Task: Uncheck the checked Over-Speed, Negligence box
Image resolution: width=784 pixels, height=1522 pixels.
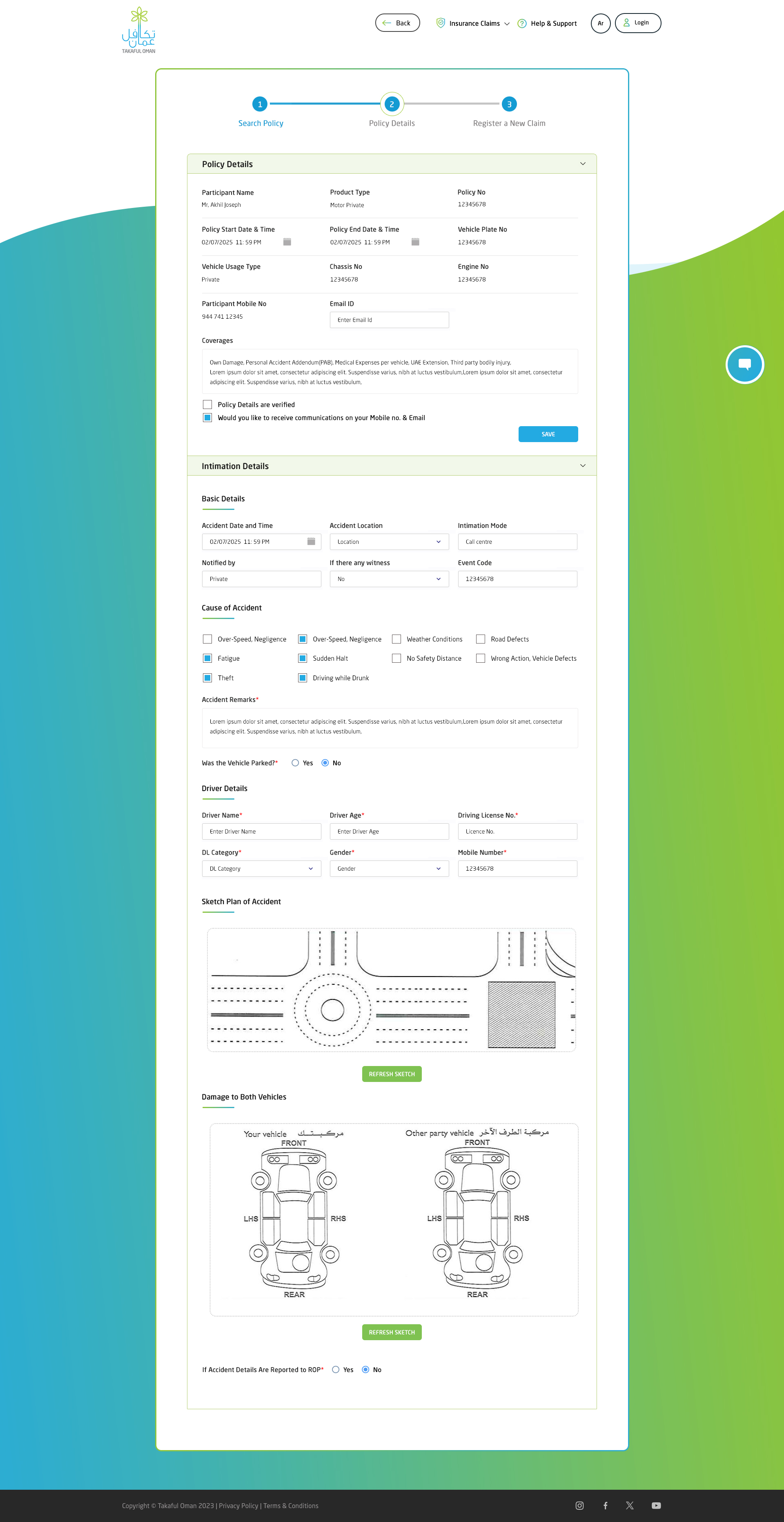Action: tap(302, 639)
